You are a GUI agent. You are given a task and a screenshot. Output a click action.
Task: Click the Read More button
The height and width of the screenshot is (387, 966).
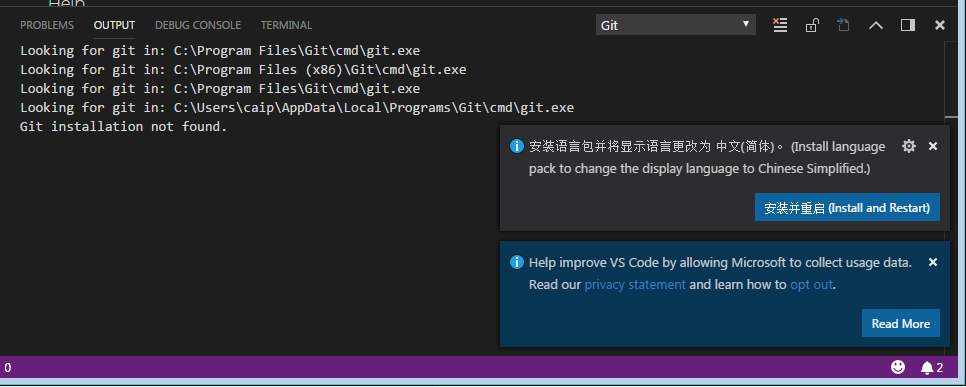tap(901, 324)
